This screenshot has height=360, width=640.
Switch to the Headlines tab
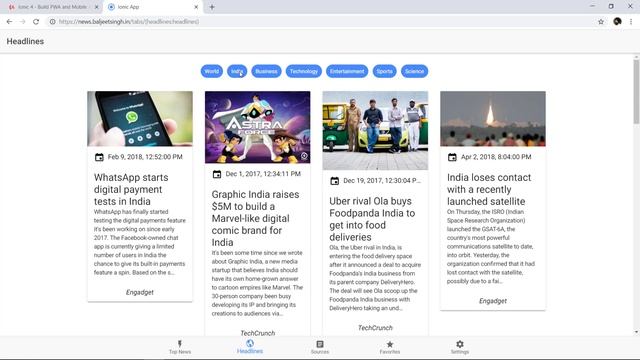(x=250, y=347)
